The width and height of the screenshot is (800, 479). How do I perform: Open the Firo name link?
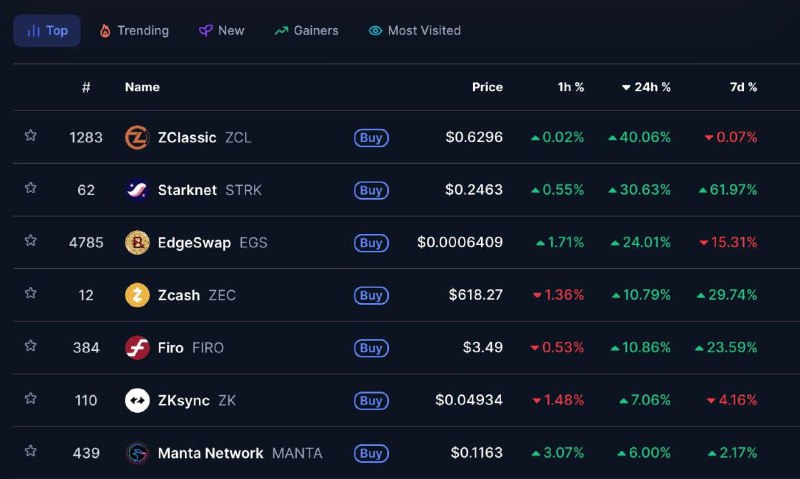[171, 348]
